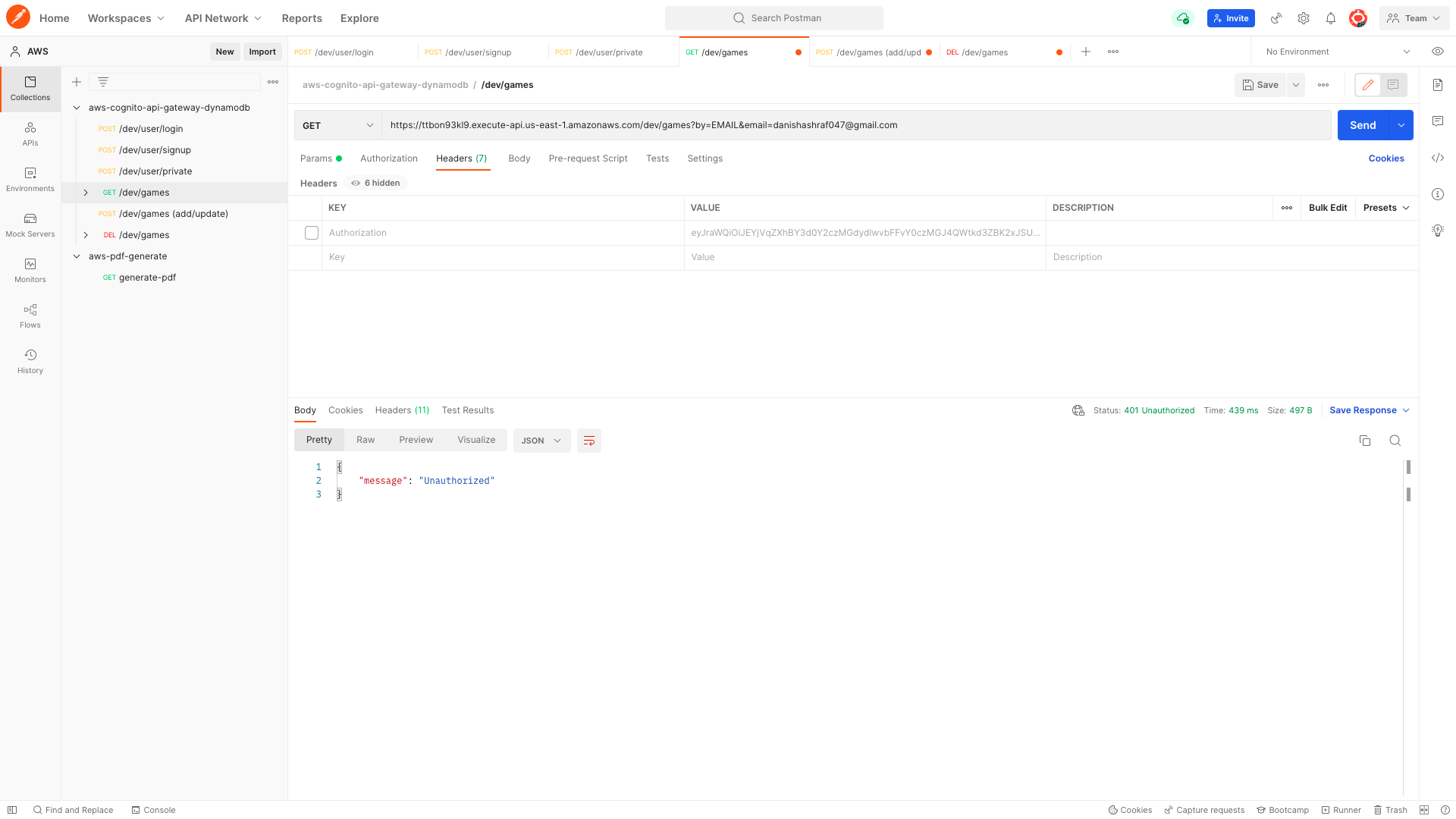This screenshot has height=819, width=1456.
Task: Open the JSON format dropdown
Action: [x=541, y=441]
